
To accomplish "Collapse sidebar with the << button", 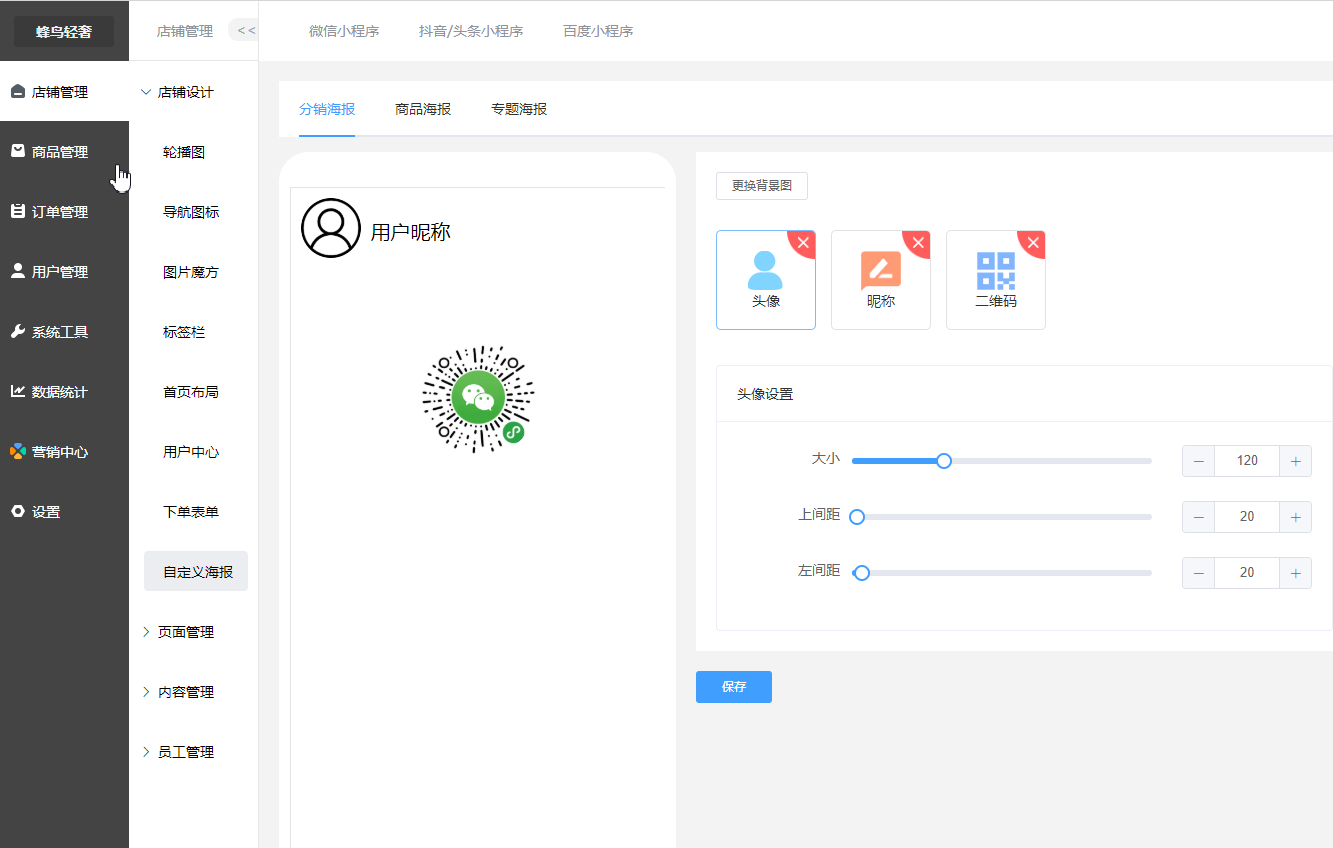I will [x=245, y=30].
